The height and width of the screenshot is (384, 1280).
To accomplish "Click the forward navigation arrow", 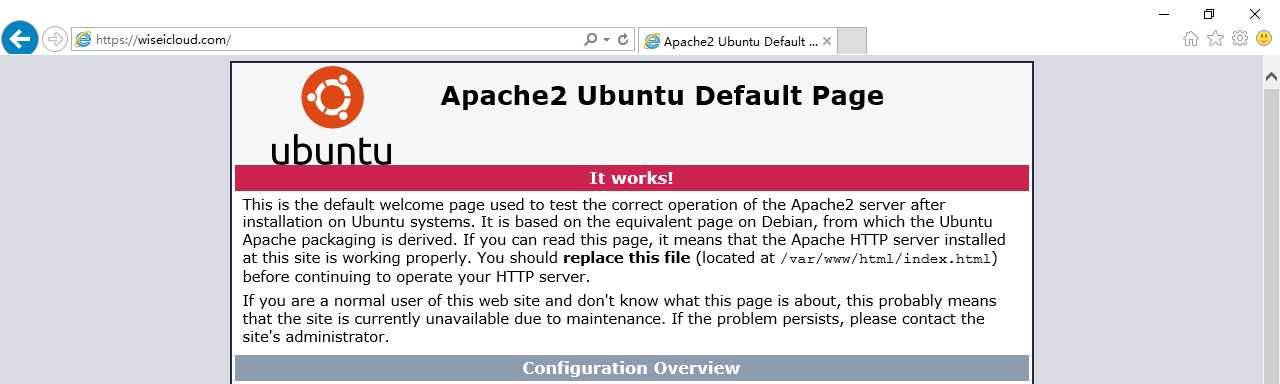I will coord(54,40).
